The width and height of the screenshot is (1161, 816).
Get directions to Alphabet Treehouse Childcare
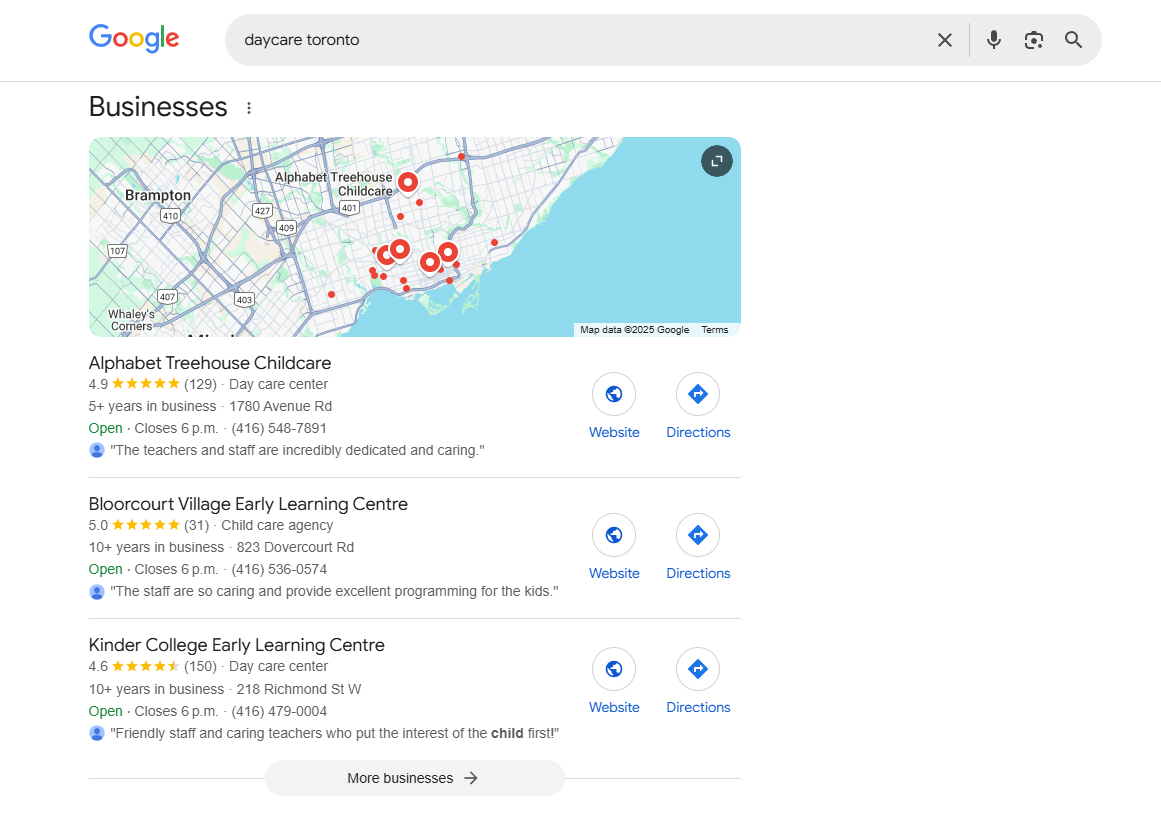[698, 394]
